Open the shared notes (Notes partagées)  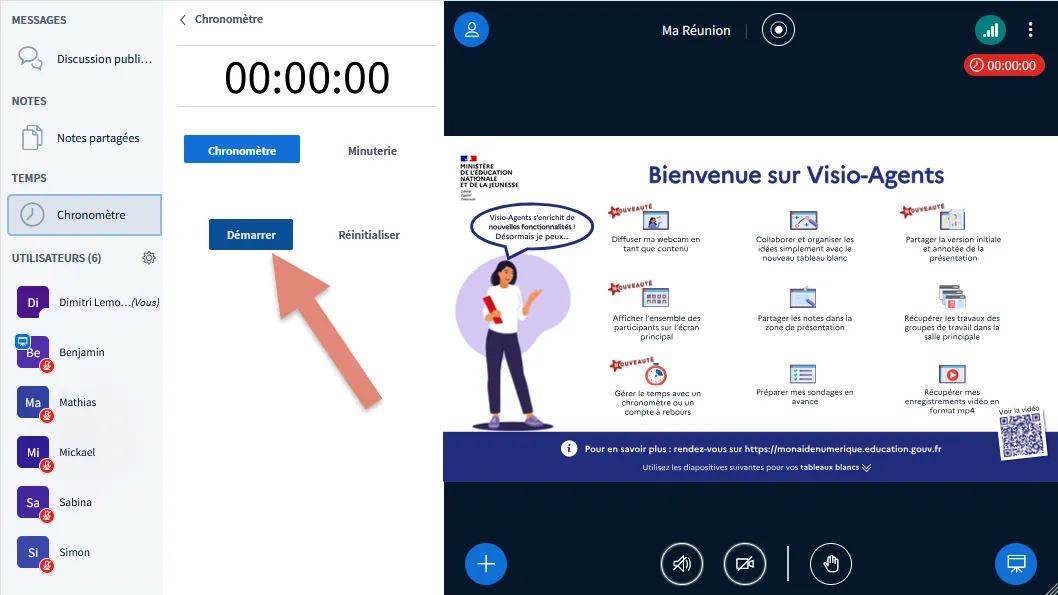coord(84,138)
